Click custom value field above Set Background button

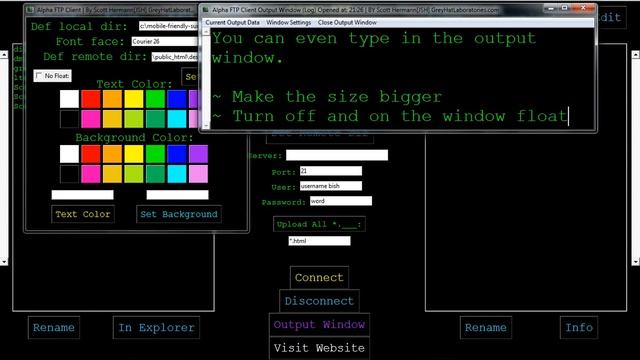click(178, 195)
